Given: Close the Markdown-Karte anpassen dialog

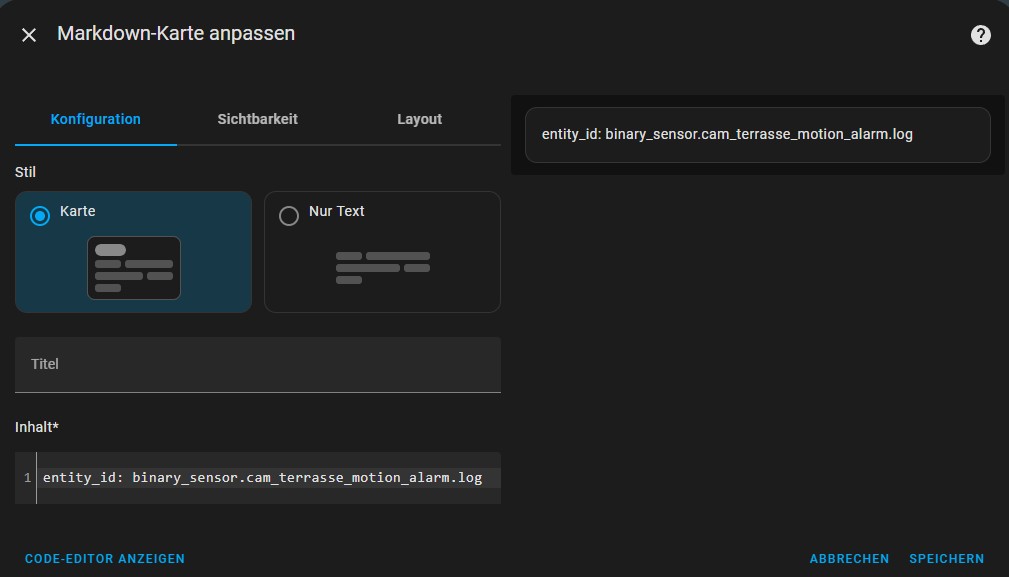Looking at the screenshot, I should (x=29, y=35).
